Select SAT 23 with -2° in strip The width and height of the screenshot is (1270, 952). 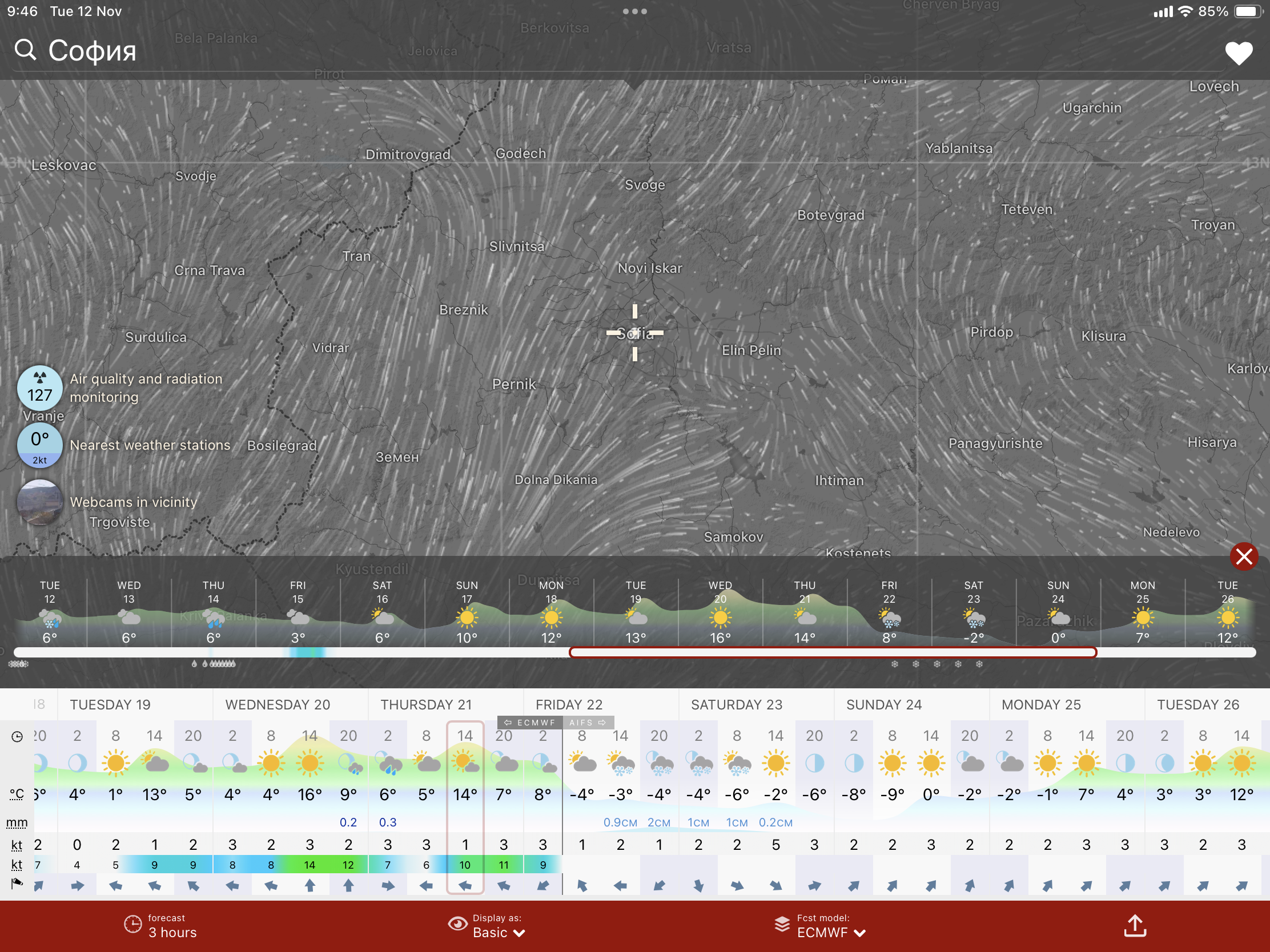click(x=973, y=612)
